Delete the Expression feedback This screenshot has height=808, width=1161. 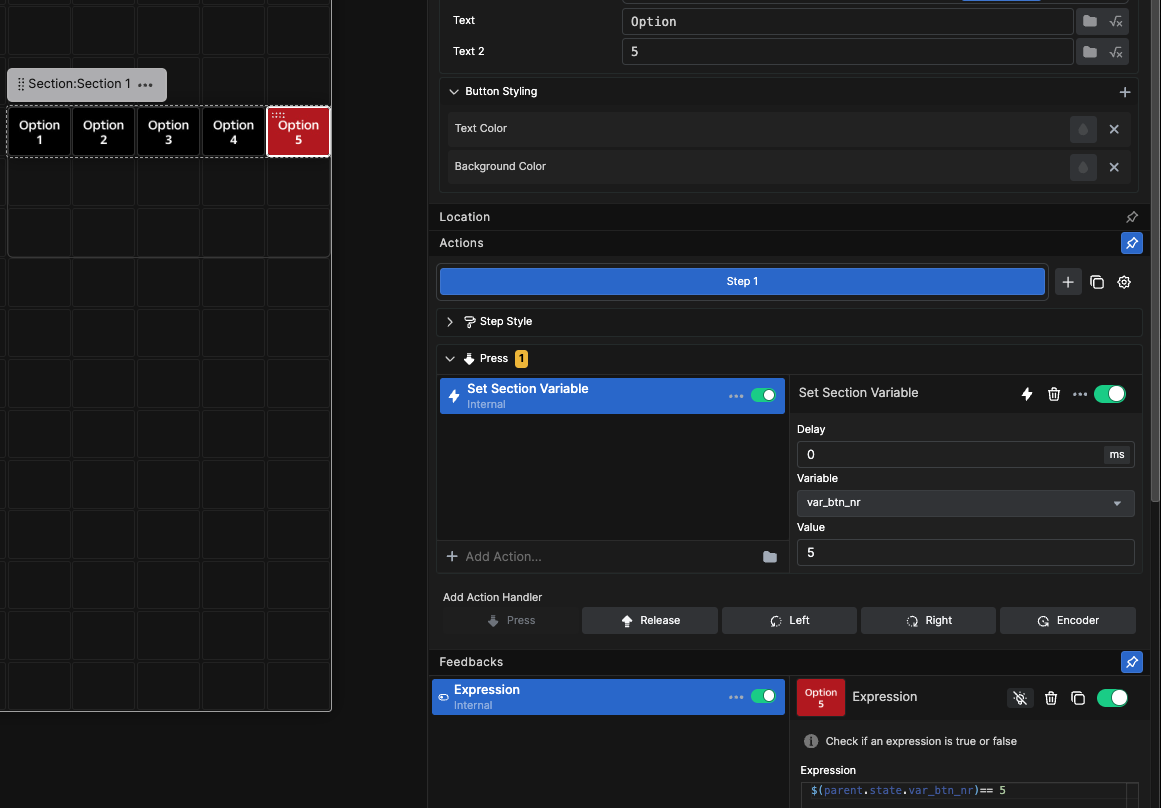tap(1051, 698)
